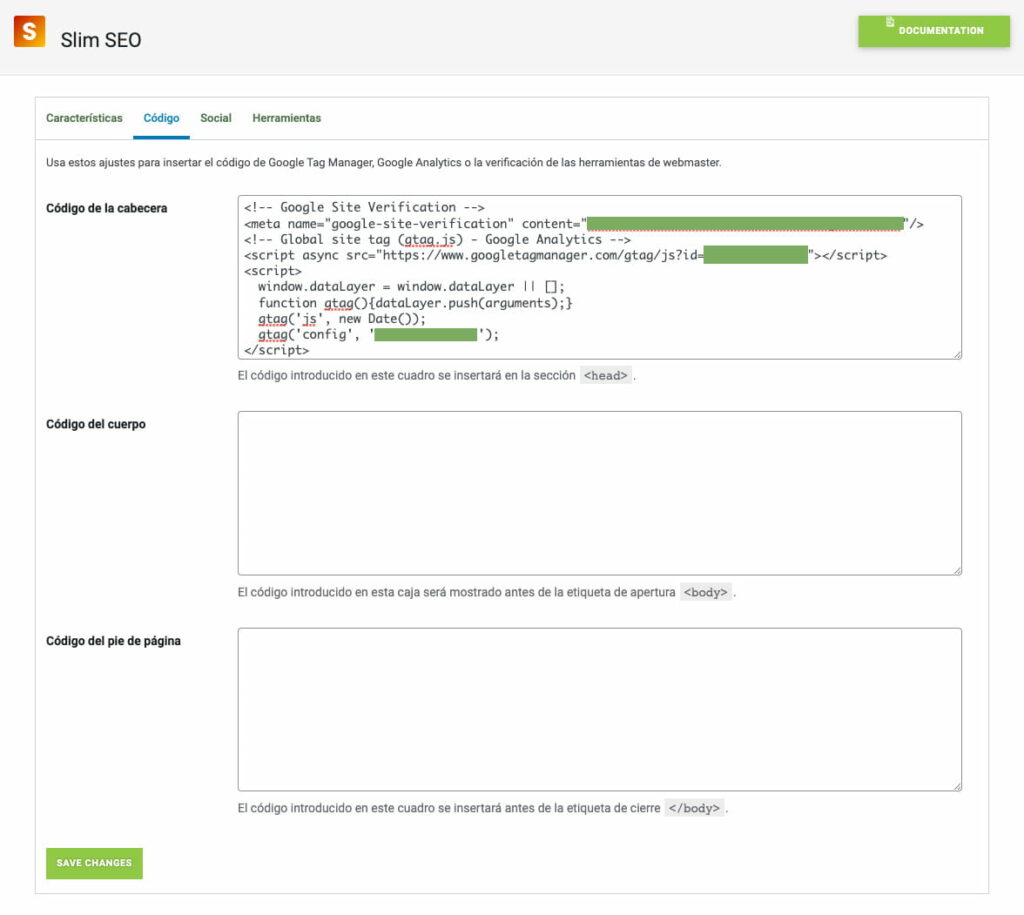
Task: Switch to the Características tab
Action: point(84,118)
